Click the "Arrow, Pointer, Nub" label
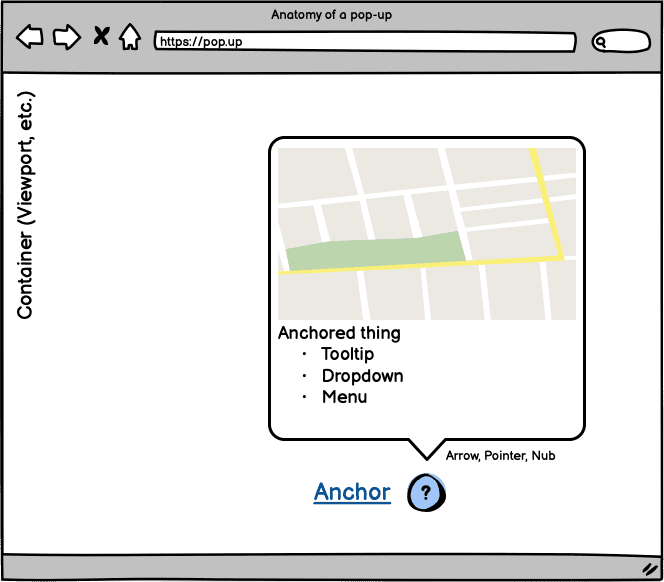Screen dimensions: 664x582 pyautogui.click(x=500, y=456)
